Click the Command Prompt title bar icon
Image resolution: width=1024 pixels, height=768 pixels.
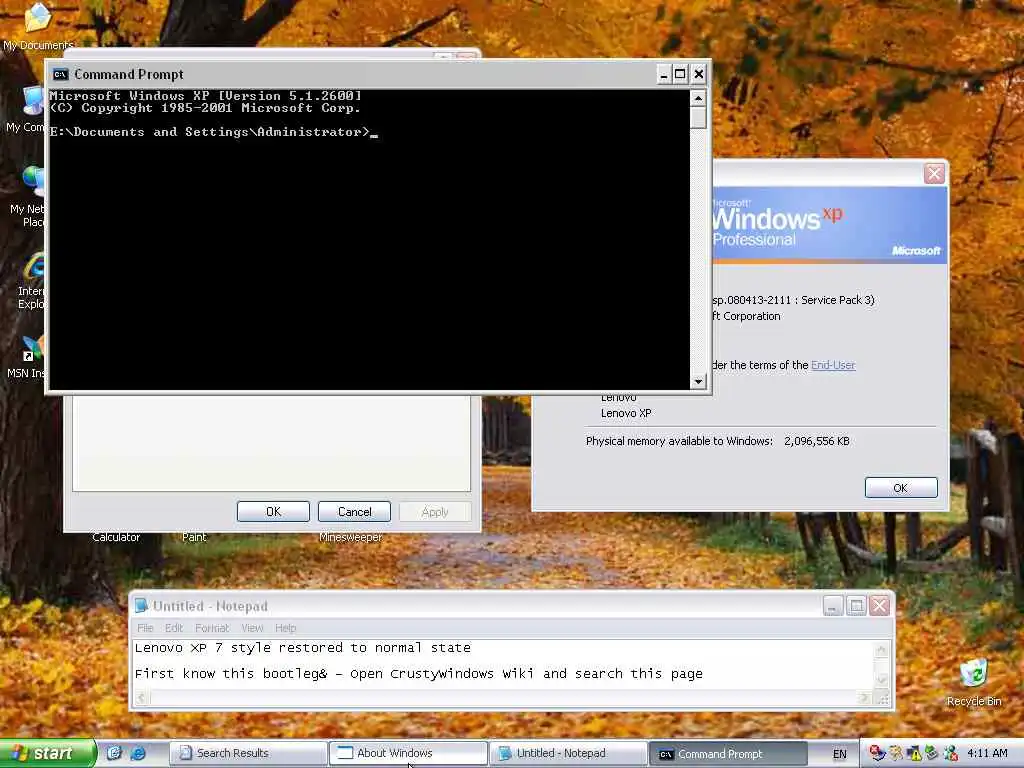61,74
